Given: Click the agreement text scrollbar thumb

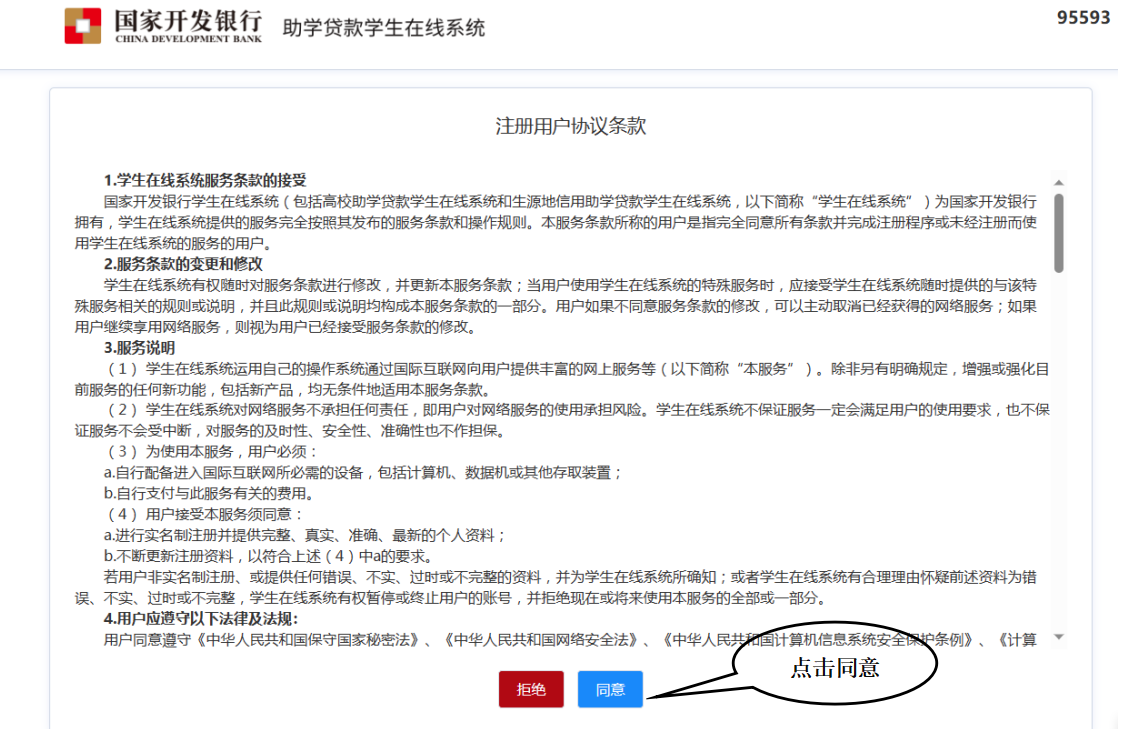Looking at the screenshot, I should 1058,232.
